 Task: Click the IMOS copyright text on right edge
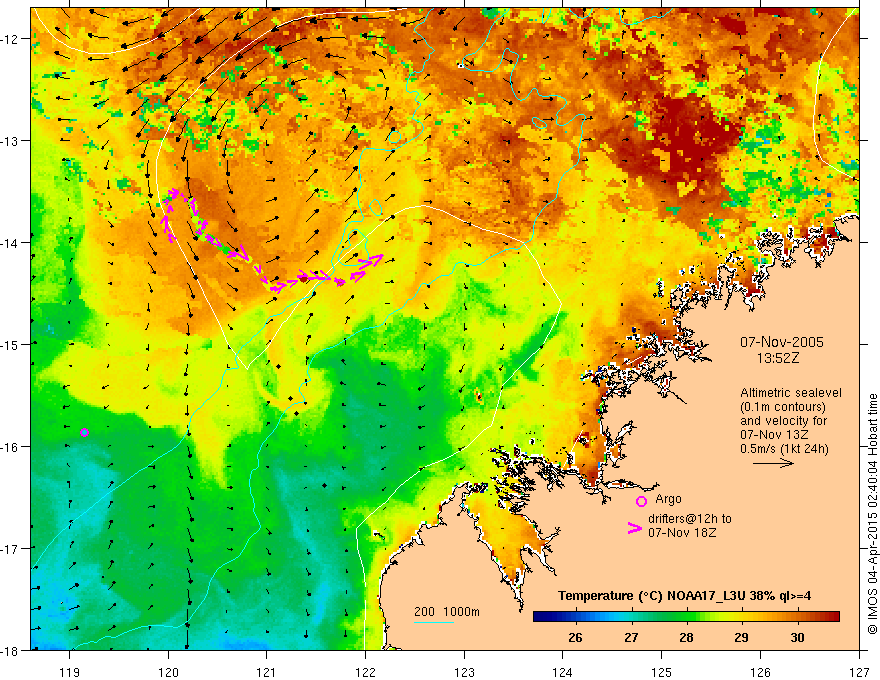(873, 514)
